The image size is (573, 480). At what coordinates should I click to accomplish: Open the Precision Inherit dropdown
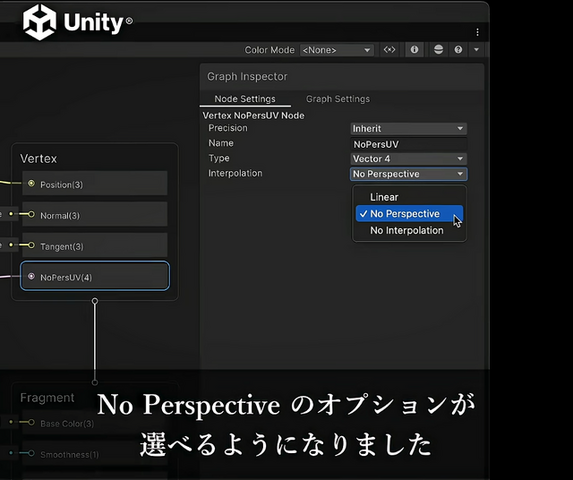pyautogui.click(x=409, y=129)
